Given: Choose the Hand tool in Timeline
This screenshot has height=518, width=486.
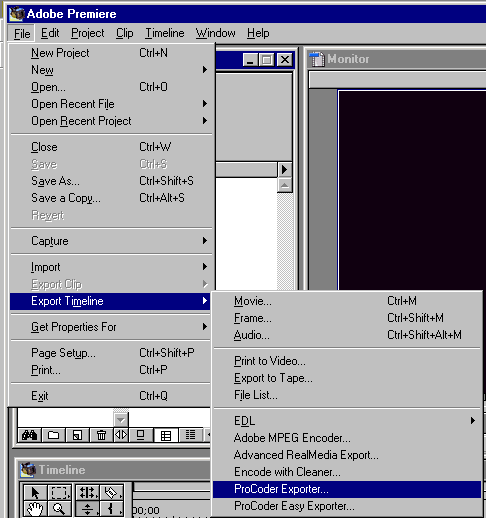Looking at the screenshot, I should [x=35, y=509].
